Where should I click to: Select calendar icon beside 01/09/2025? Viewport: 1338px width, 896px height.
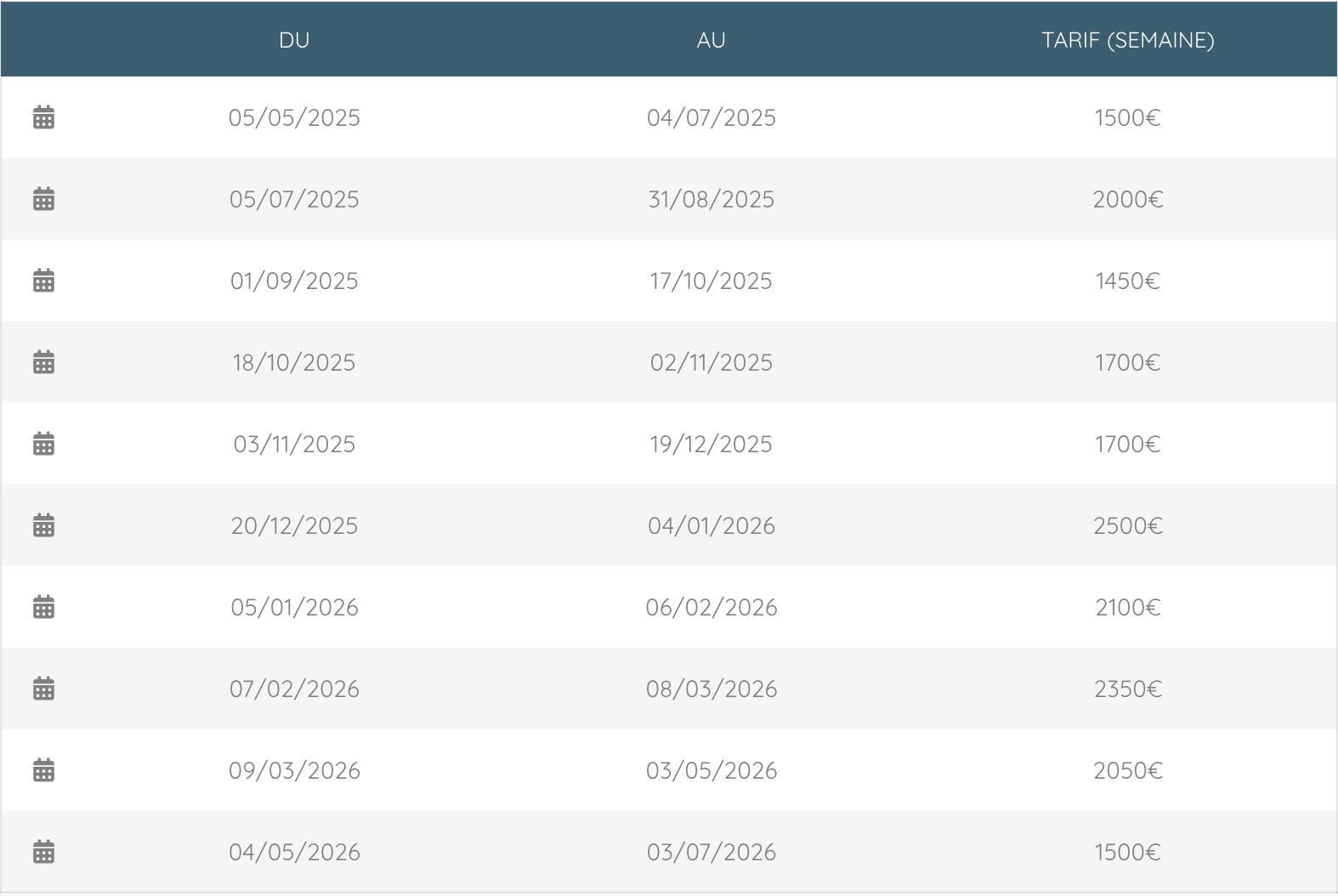pyautogui.click(x=43, y=281)
